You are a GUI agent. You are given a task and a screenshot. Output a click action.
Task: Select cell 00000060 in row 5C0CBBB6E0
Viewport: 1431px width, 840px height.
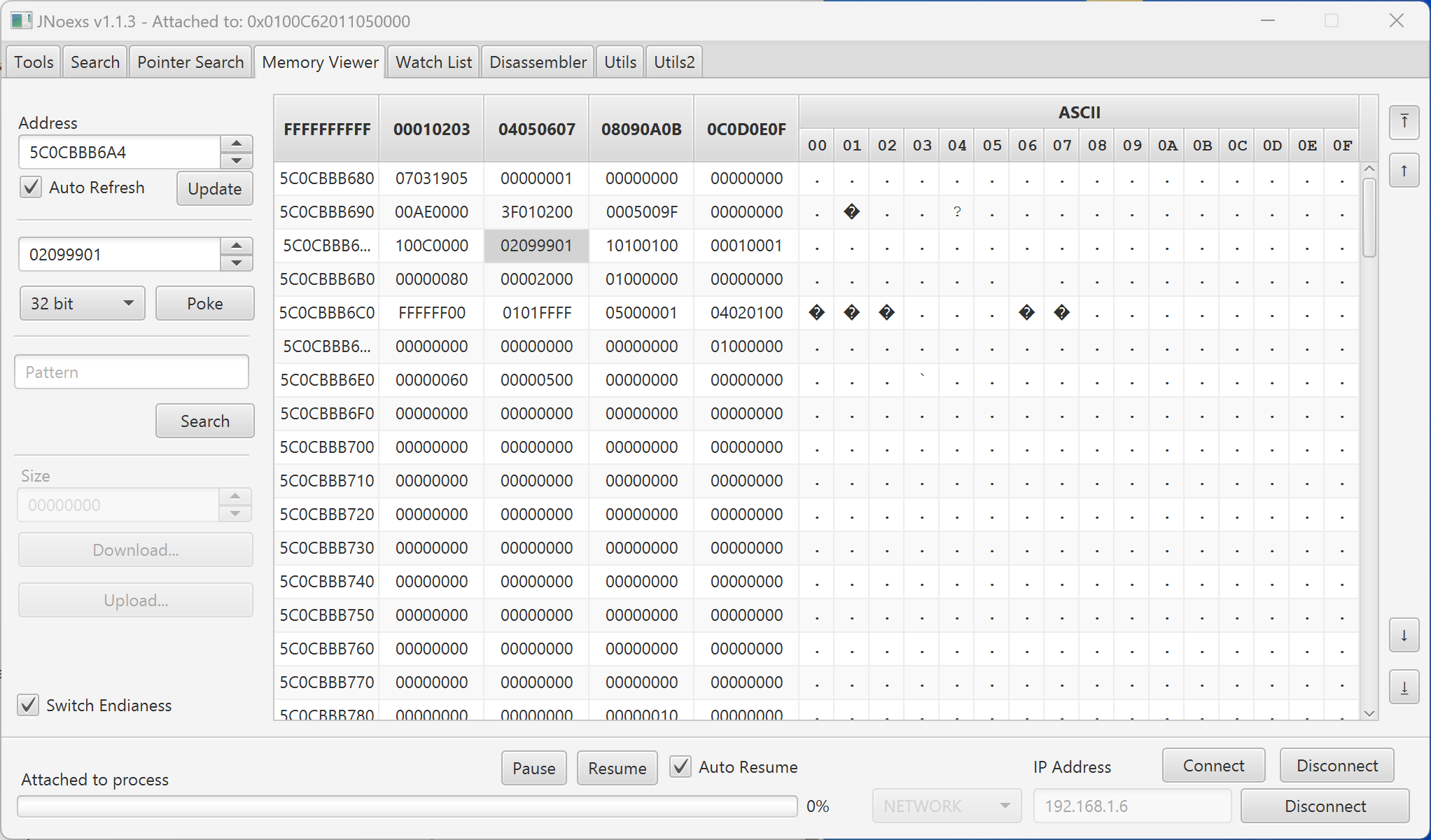click(x=431, y=380)
